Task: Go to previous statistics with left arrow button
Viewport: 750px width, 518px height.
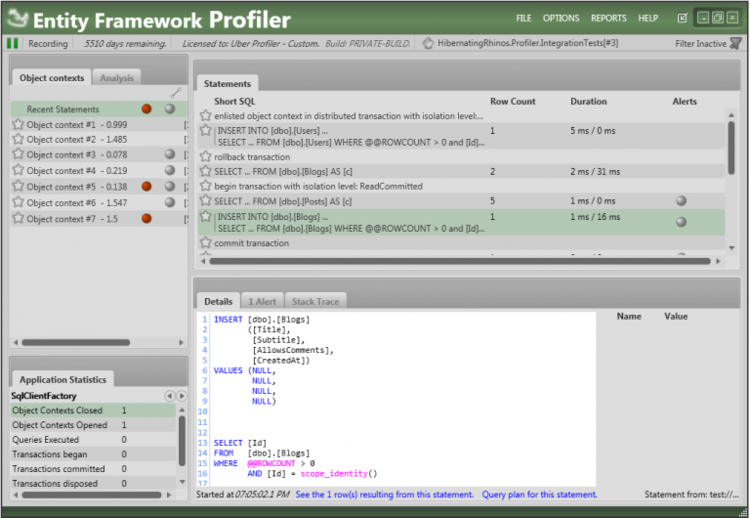Action: click(x=169, y=396)
